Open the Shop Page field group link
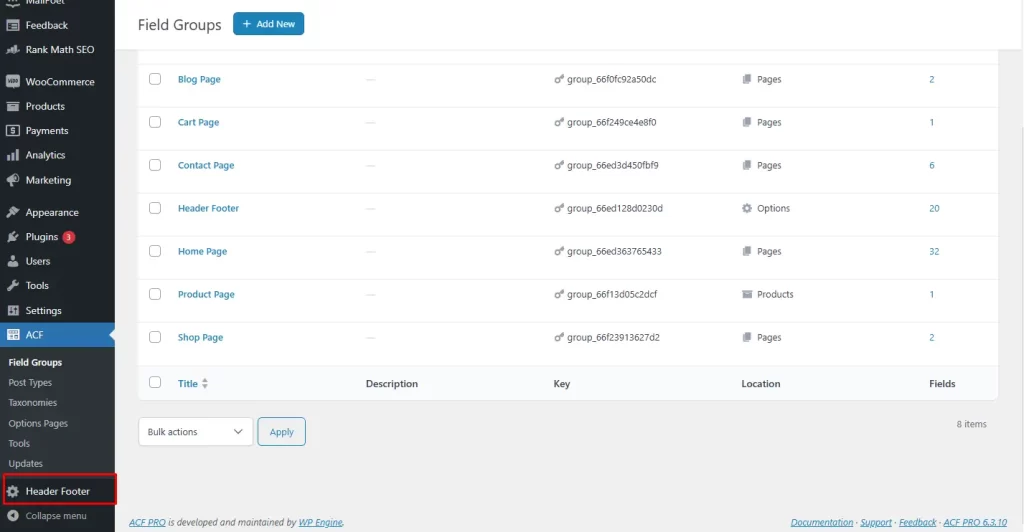 click(x=200, y=337)
